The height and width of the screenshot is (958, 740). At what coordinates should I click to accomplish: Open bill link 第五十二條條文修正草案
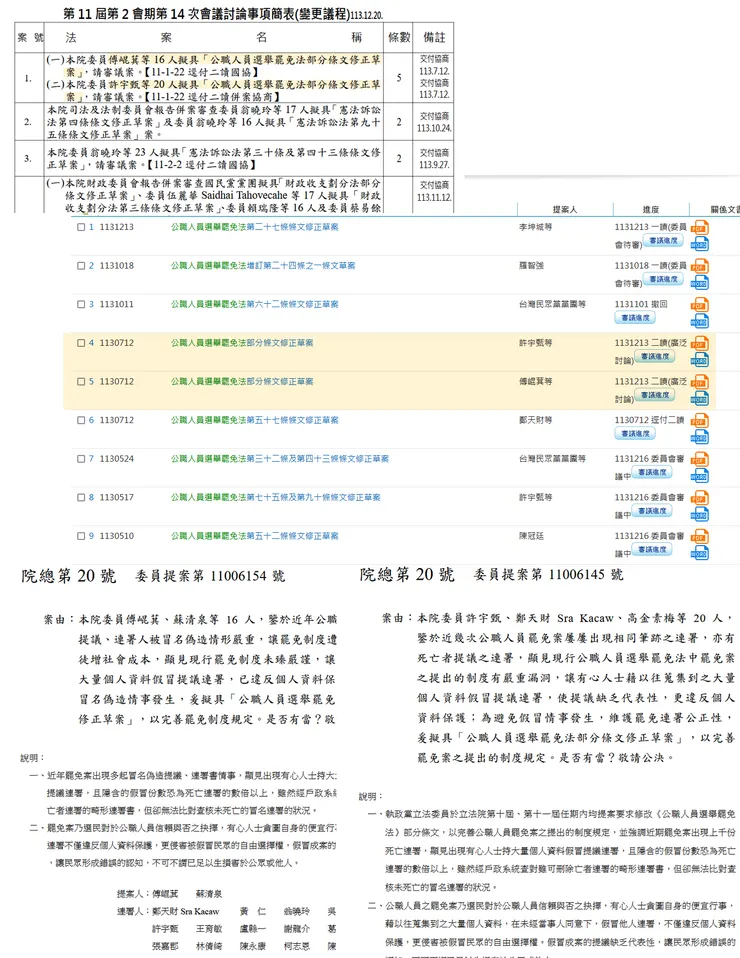[x=293, y=536]
